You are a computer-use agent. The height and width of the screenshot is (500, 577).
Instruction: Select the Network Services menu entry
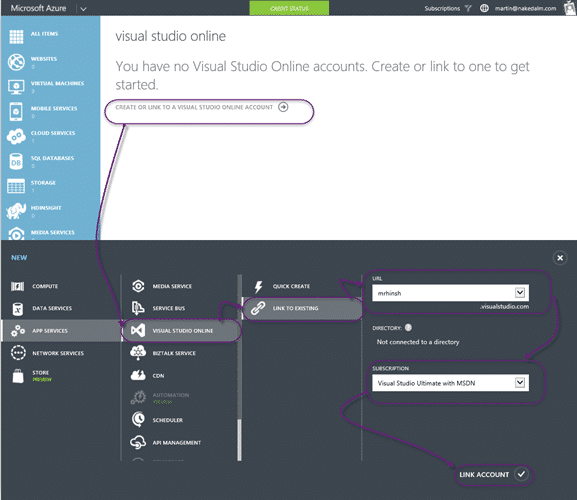[x=61, y=353]
